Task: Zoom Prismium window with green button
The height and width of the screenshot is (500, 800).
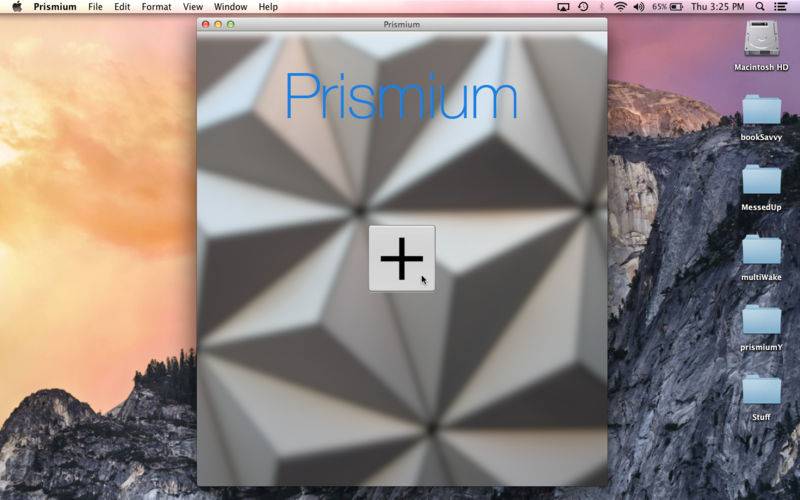Action: tap(231, 24)
